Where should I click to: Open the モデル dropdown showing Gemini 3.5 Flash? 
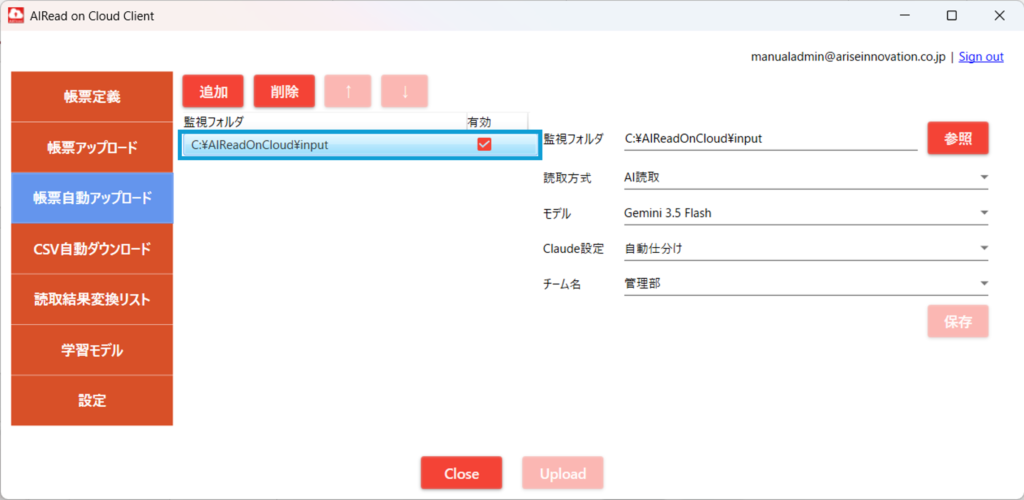pos(806,213)
